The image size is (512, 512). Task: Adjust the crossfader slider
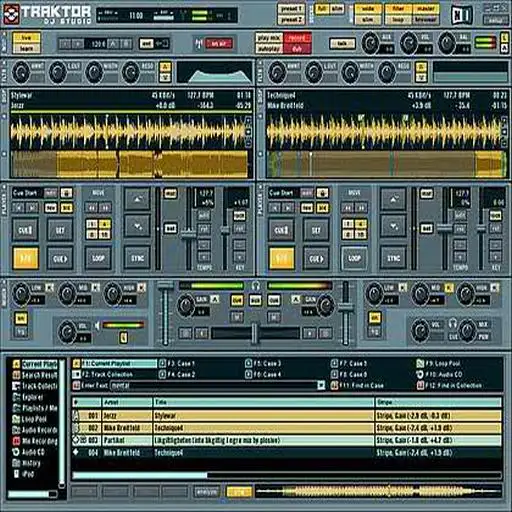(x=255, y=333)
